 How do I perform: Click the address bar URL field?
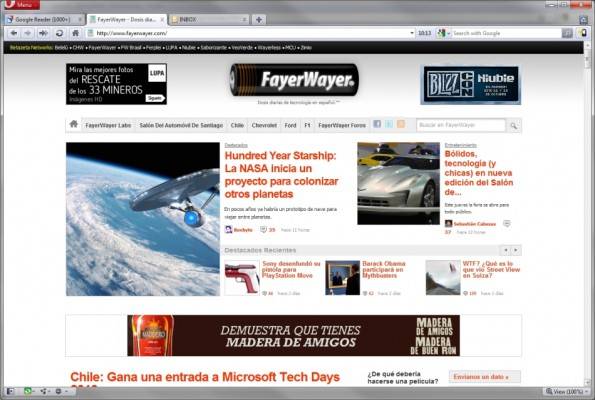[x=250, y=33]
